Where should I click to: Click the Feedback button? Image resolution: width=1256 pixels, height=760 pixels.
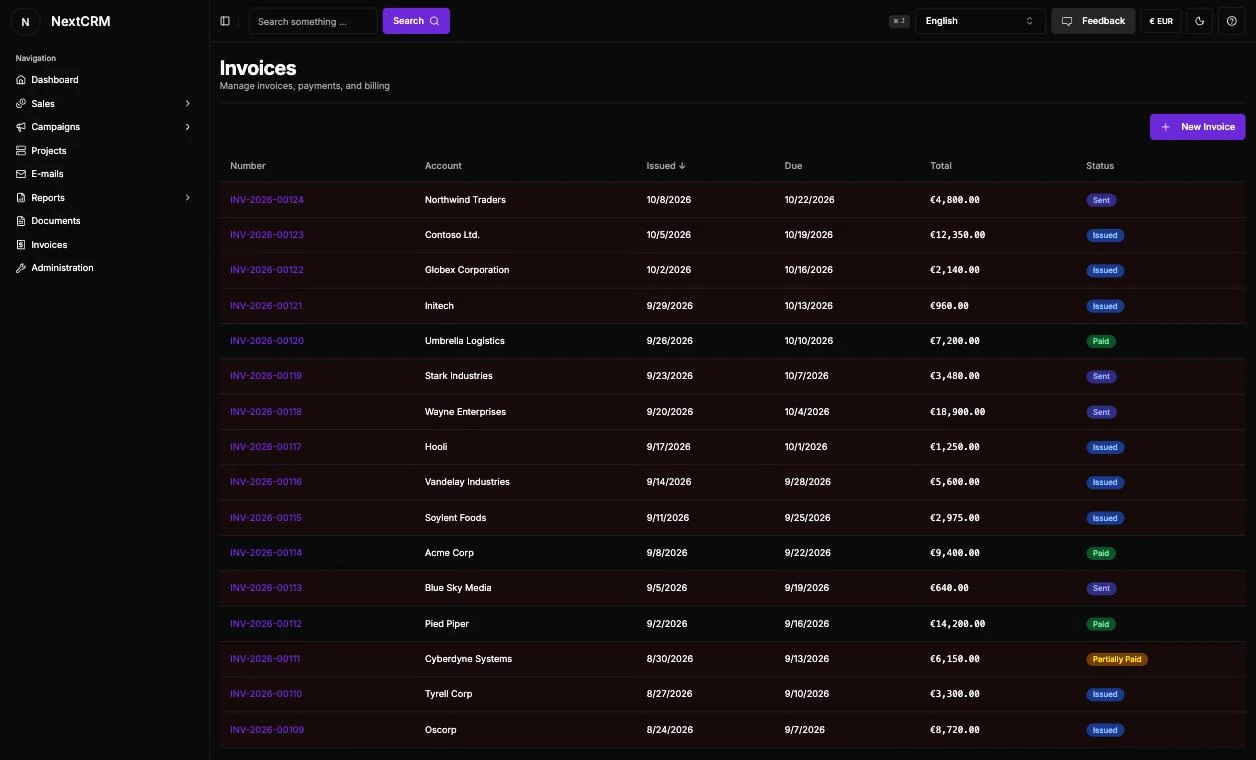pyautogui.click(x=1093, y=21)
